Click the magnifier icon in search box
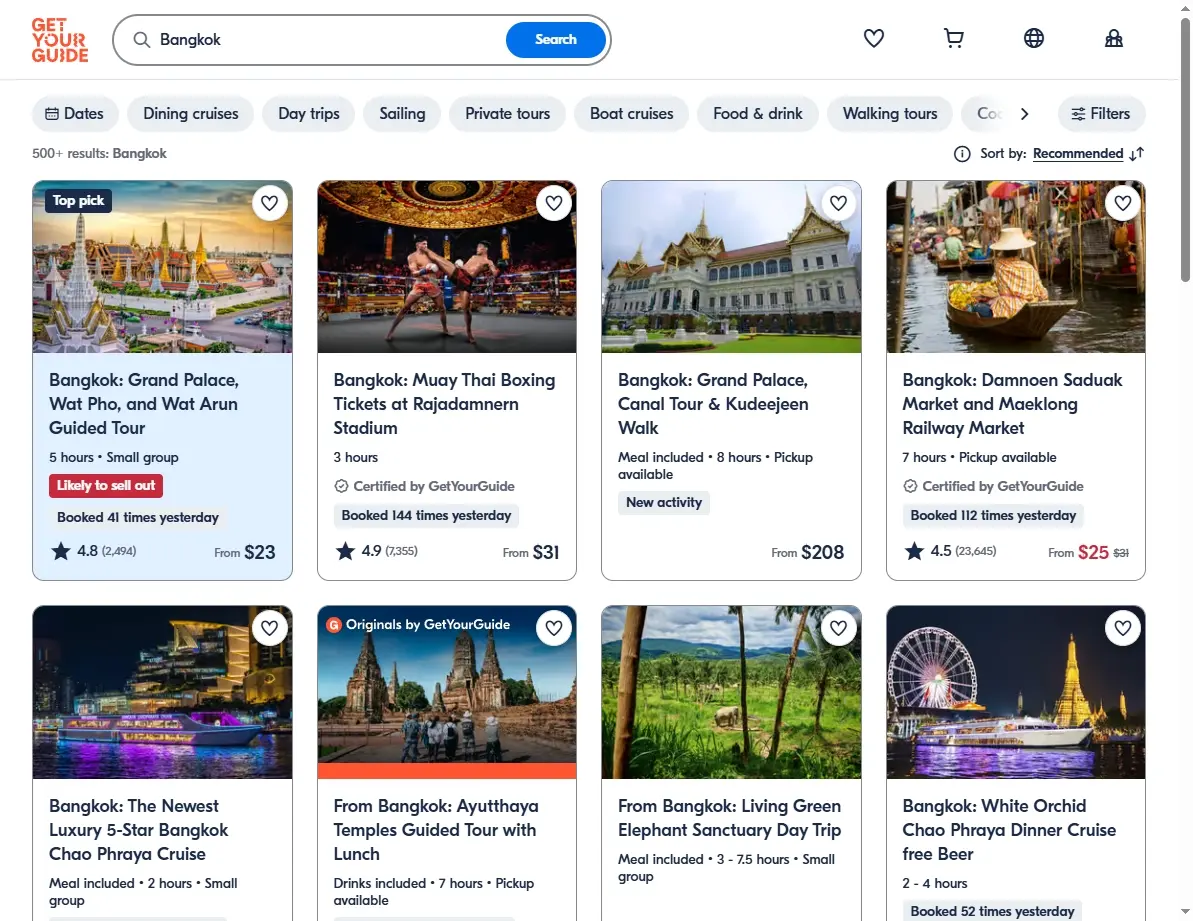This screenshot has height=921, width=1193. (142, 40)
